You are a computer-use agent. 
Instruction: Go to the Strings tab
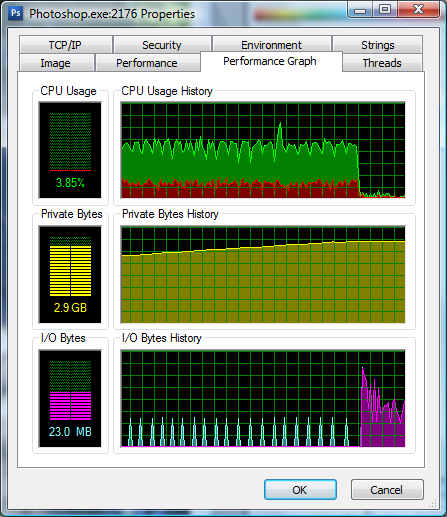pos(378,45)
